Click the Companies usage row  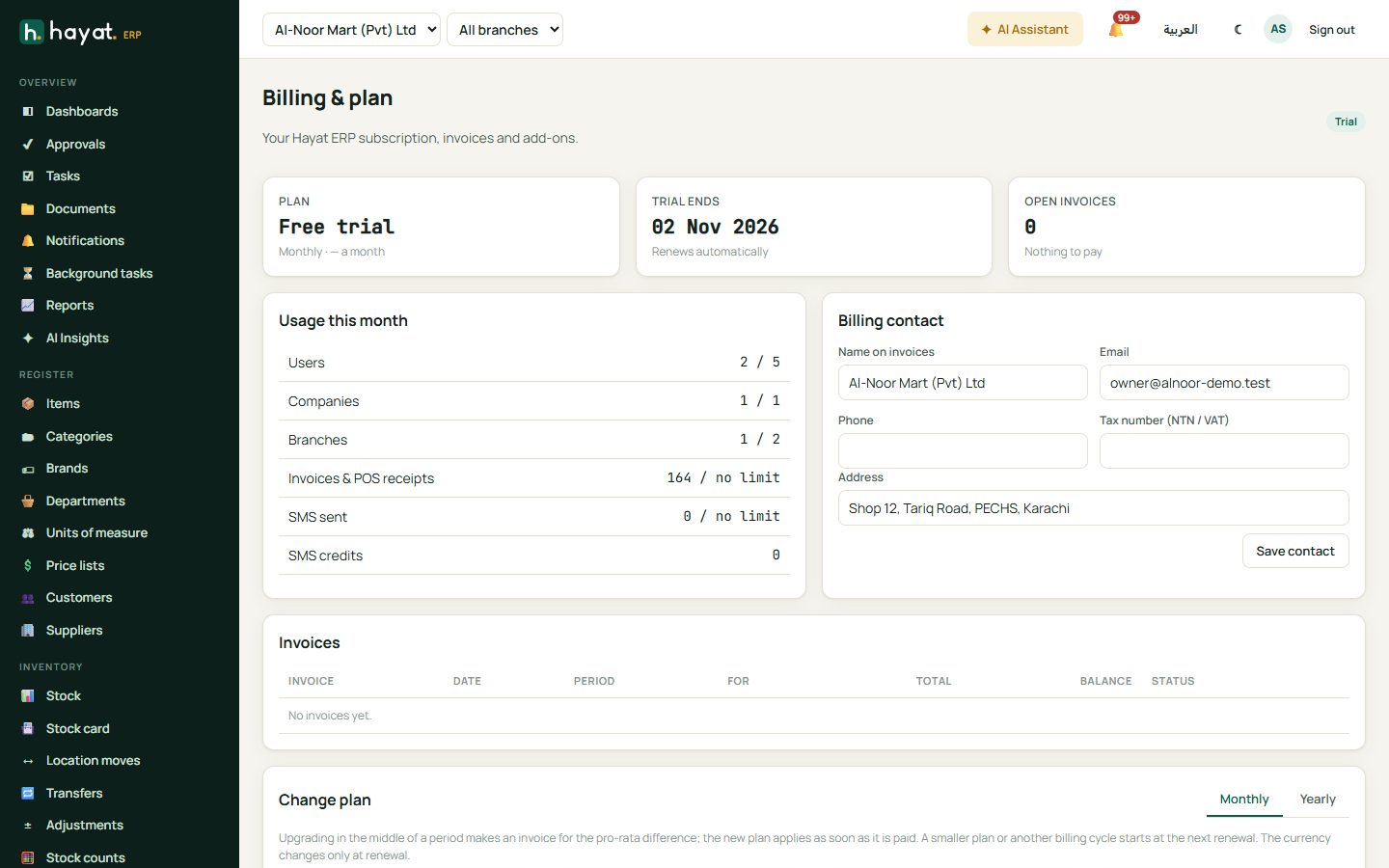point(534,401)
